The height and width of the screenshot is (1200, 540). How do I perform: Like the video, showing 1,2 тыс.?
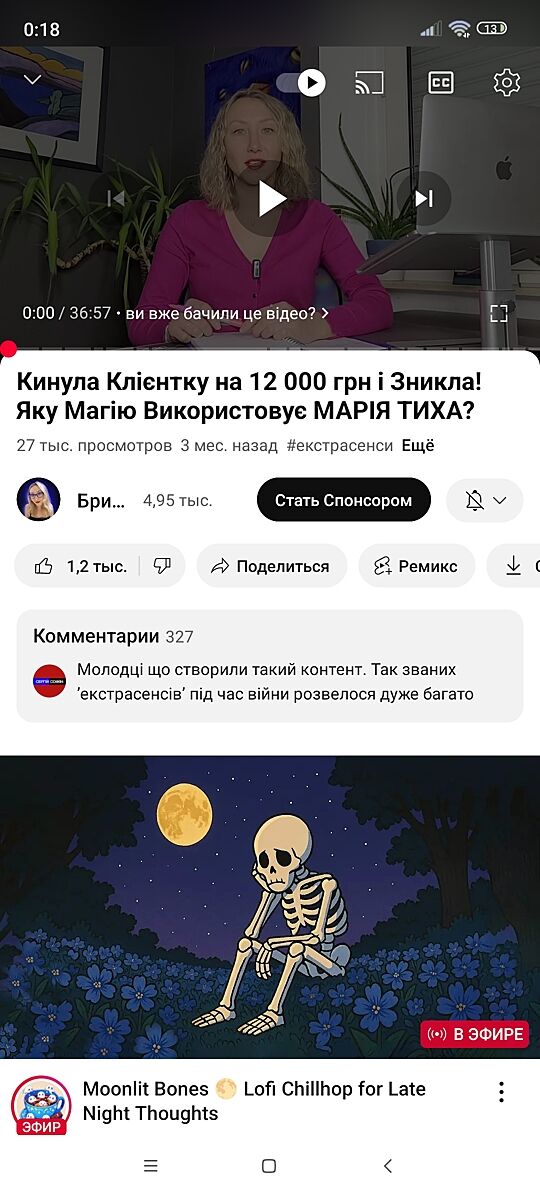coord(80,566)
